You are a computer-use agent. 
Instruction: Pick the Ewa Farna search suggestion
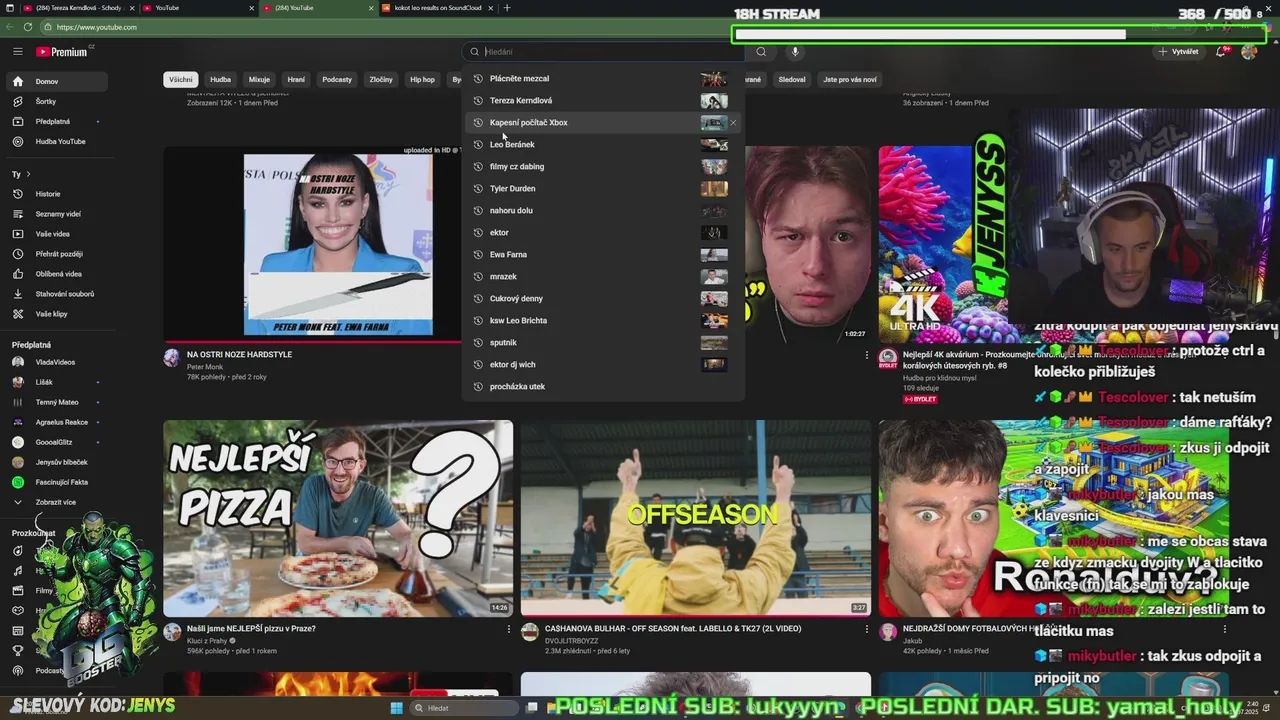point(605,255)
